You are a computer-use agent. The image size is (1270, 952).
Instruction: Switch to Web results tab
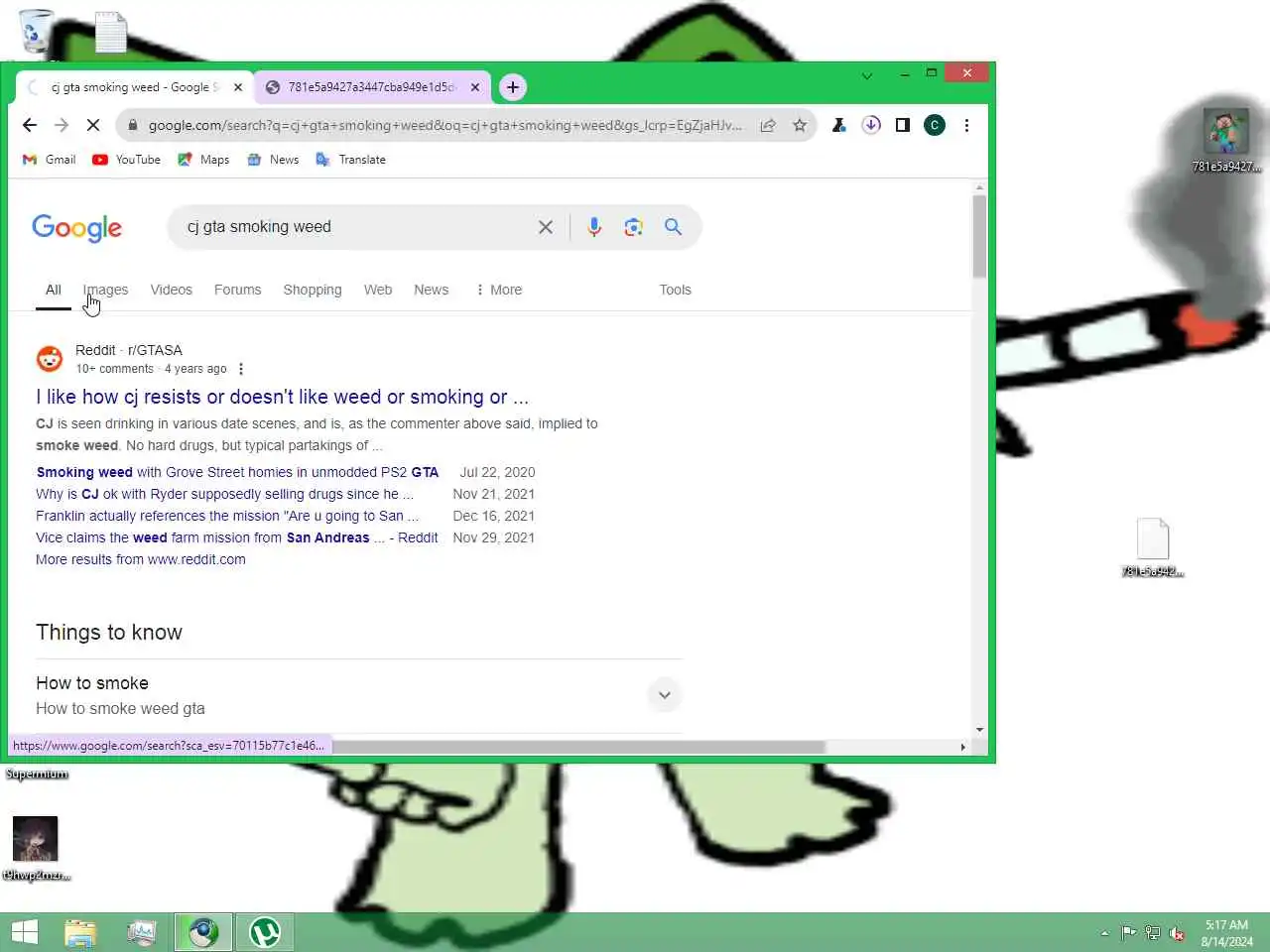[x=378, y=290]
